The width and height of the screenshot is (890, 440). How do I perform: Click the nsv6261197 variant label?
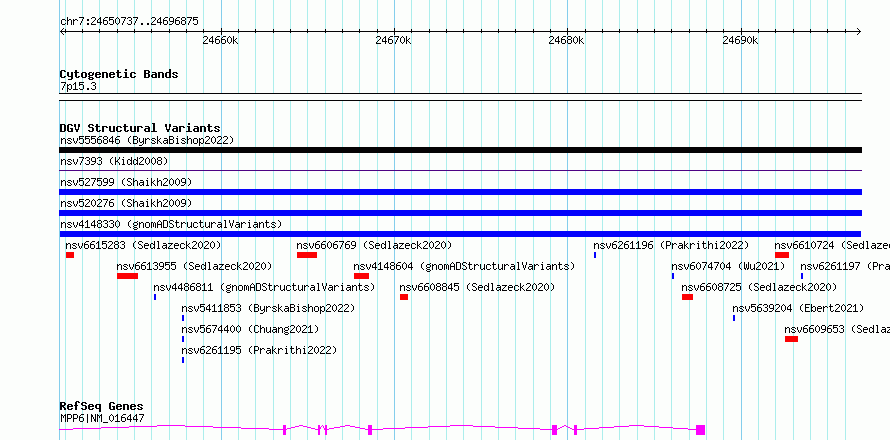(x=845, y=266)
